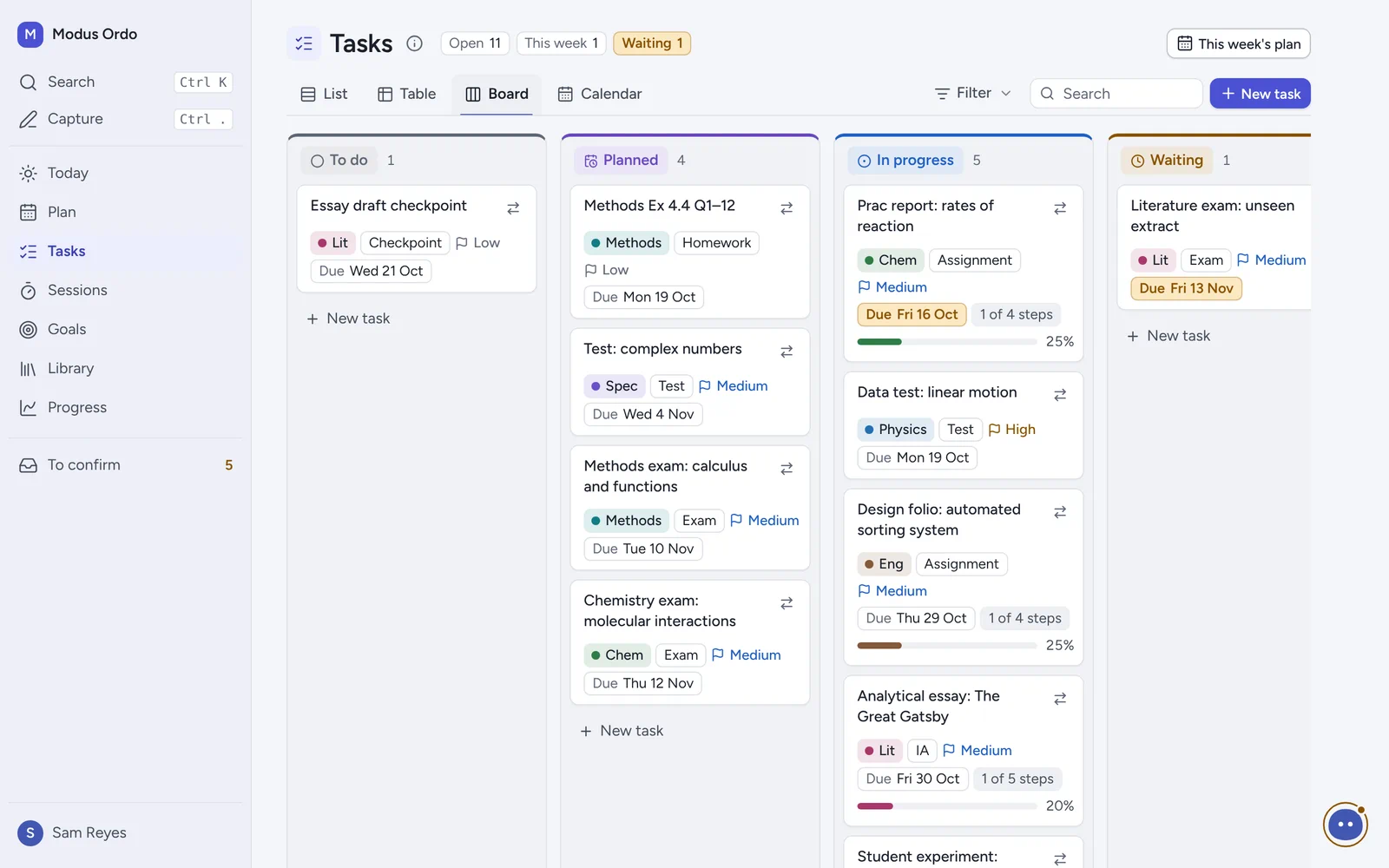The height and width of the screenshot is (868, 1389).
Task: Click the blue New task button
Action: pyautogui.click(x=1261, y=94)
